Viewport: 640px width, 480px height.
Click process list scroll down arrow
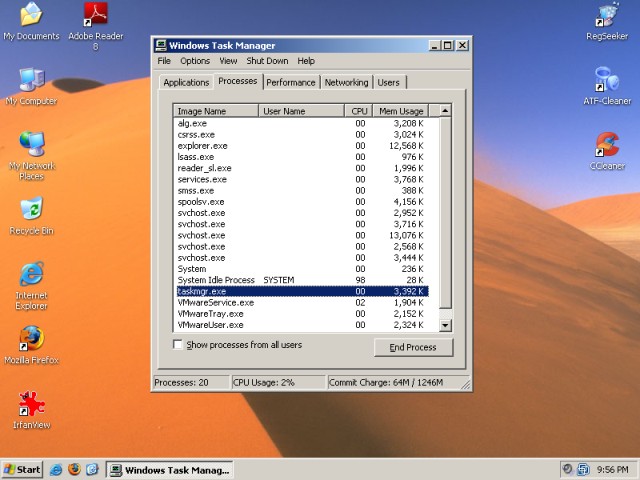pos(445,325)
